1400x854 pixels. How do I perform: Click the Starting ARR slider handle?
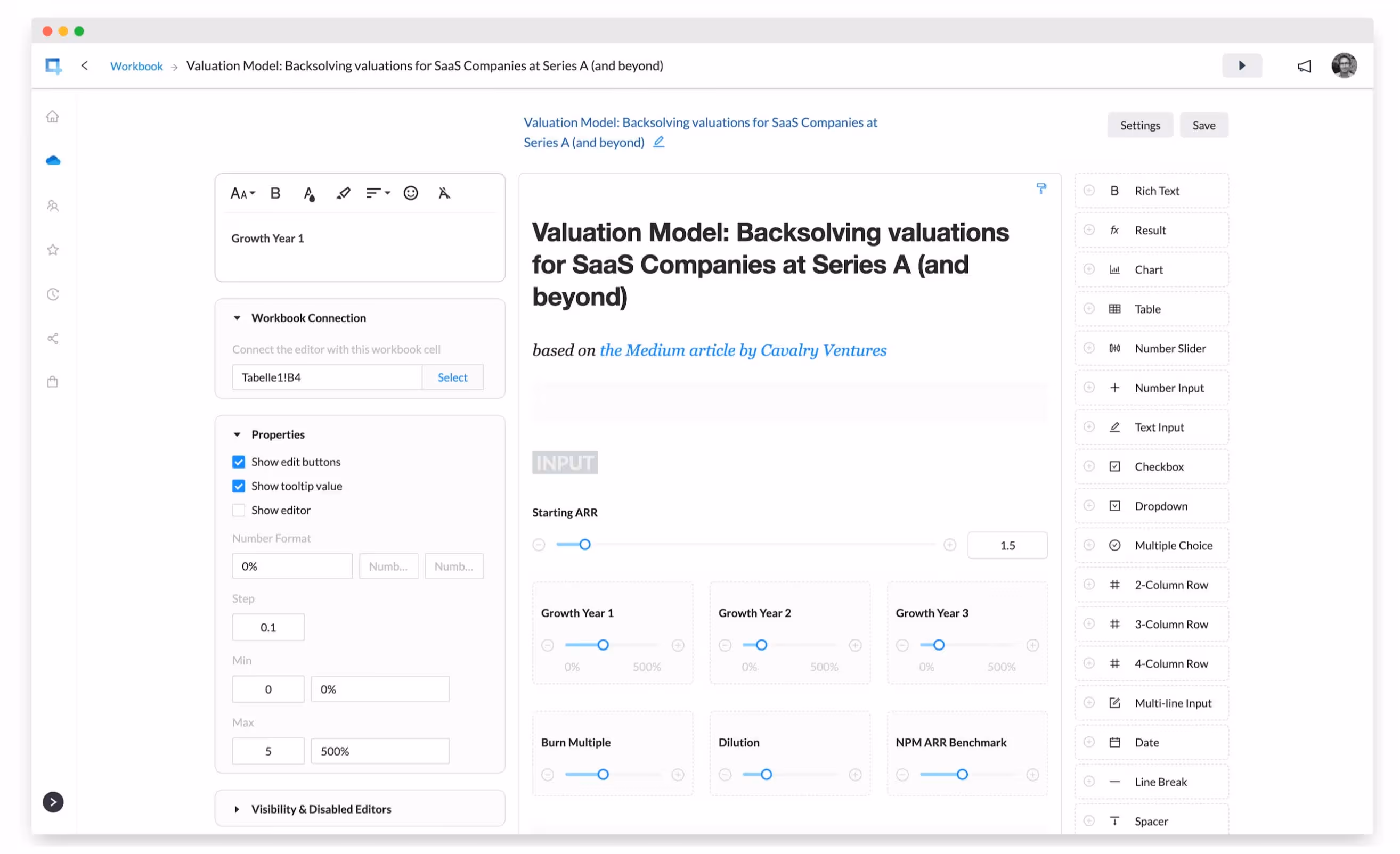584,545
